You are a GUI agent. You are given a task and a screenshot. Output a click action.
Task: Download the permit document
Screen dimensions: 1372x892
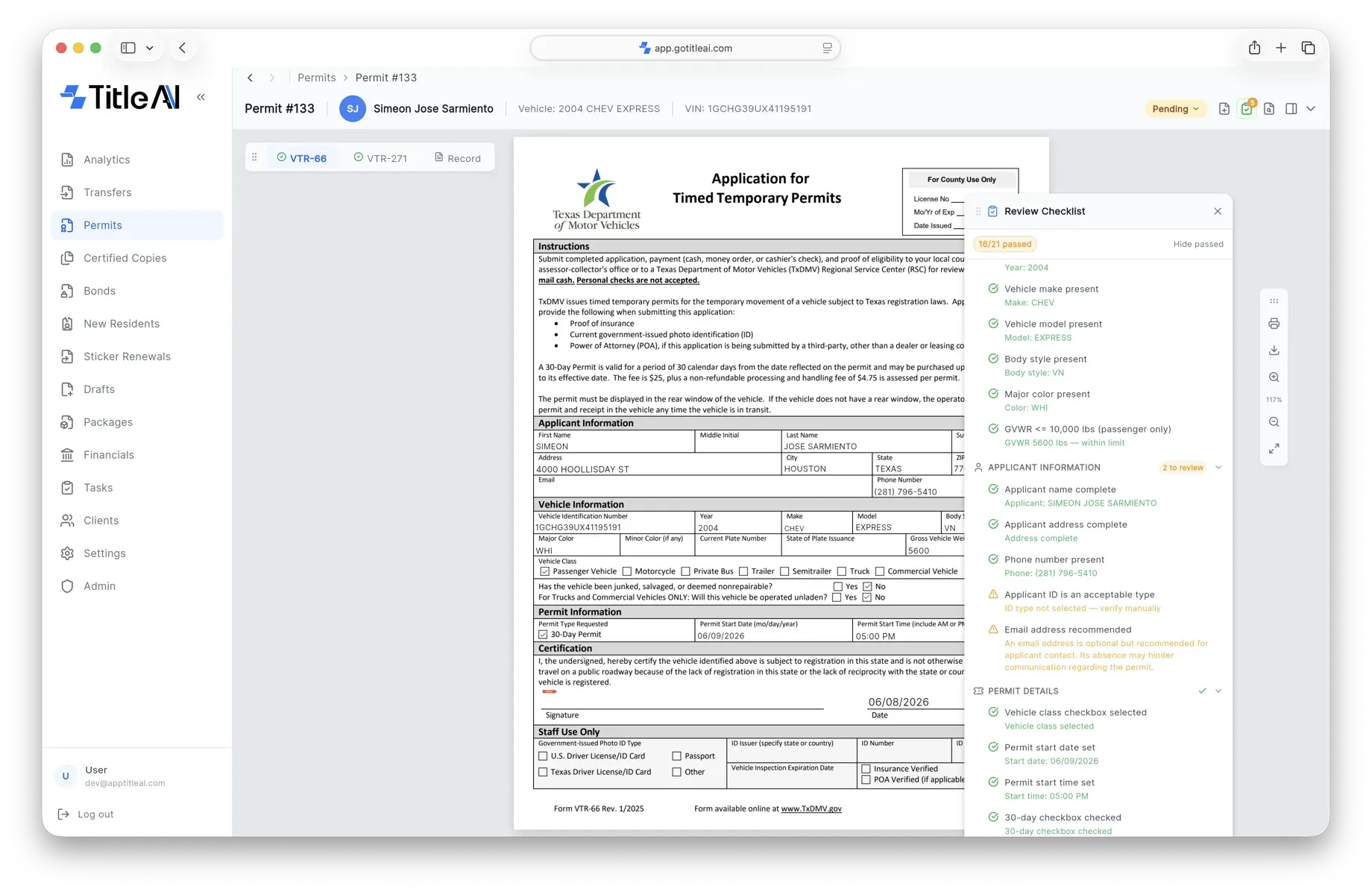[x=1274, y=351]
